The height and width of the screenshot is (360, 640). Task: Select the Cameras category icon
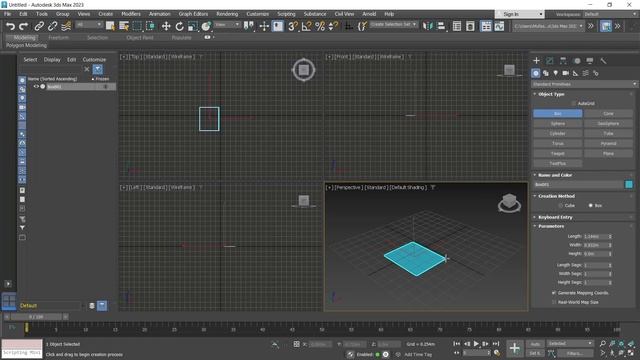click(x=566, y=73)
